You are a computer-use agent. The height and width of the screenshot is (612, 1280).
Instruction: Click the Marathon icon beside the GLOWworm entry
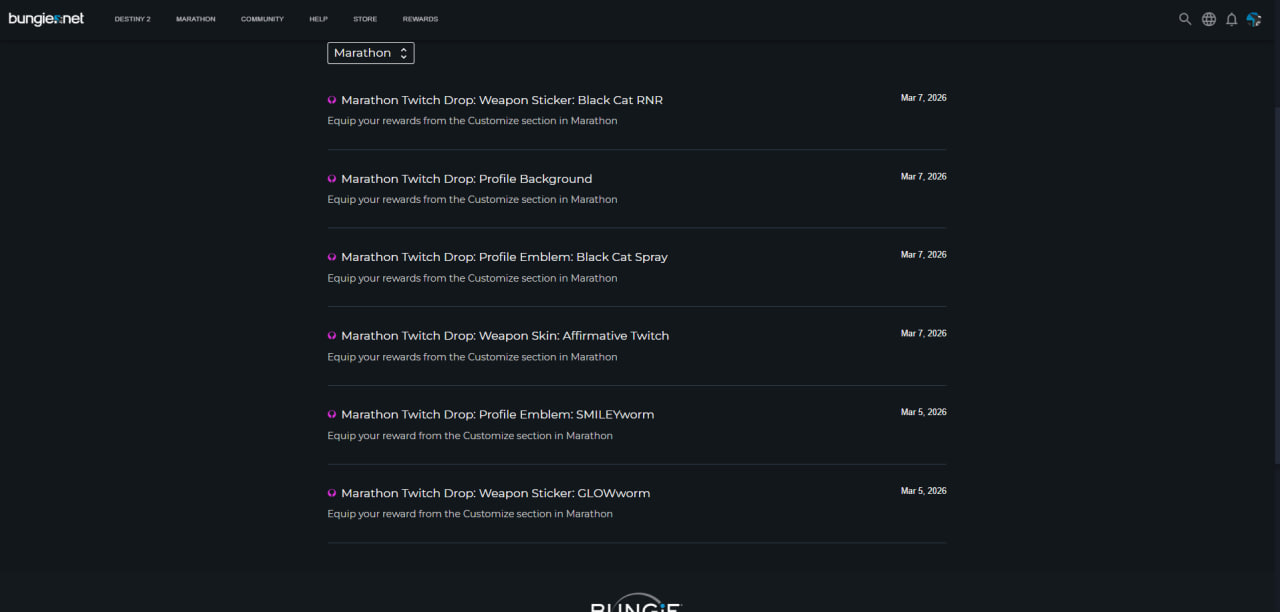[x=332, y=493]
